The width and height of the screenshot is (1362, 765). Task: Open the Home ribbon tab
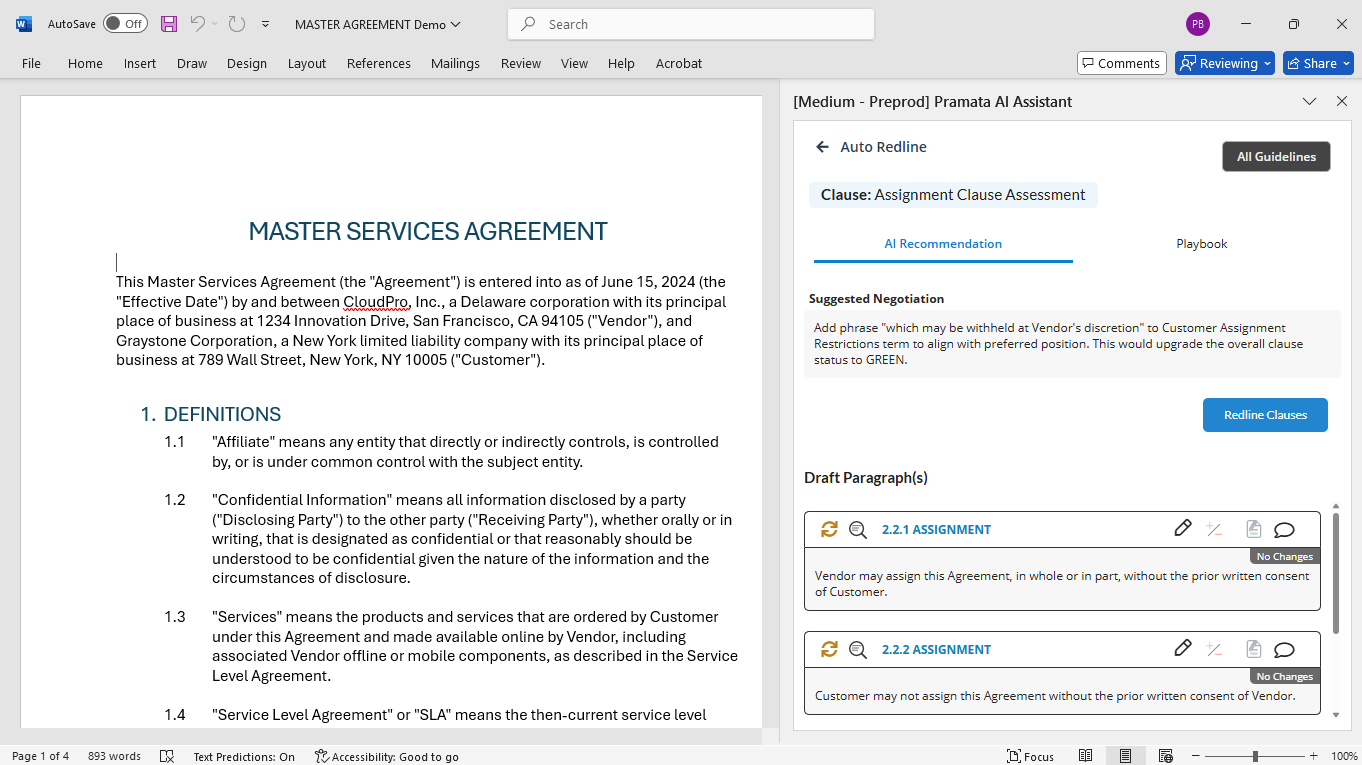[85, 63]
